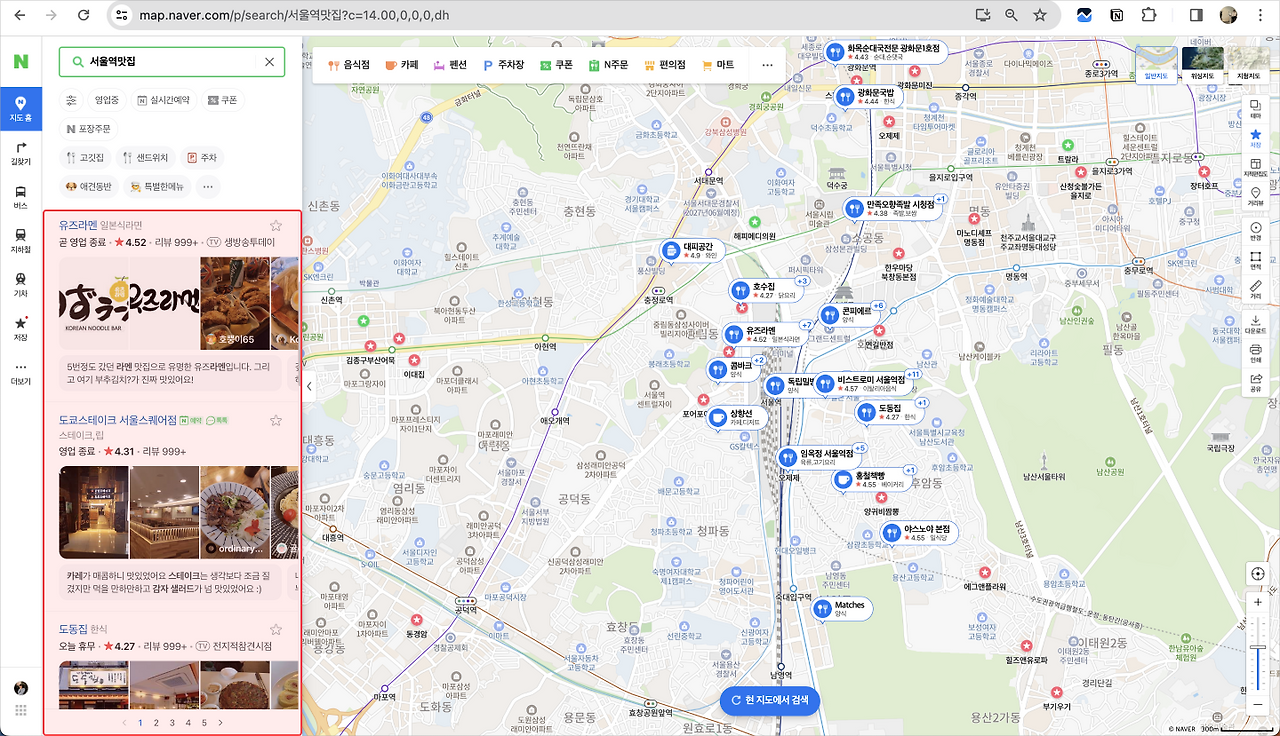Viewport: 1280px width, 736px height.
Task: Select the 거리 distance measuring tool
Action: point(1256,289)
